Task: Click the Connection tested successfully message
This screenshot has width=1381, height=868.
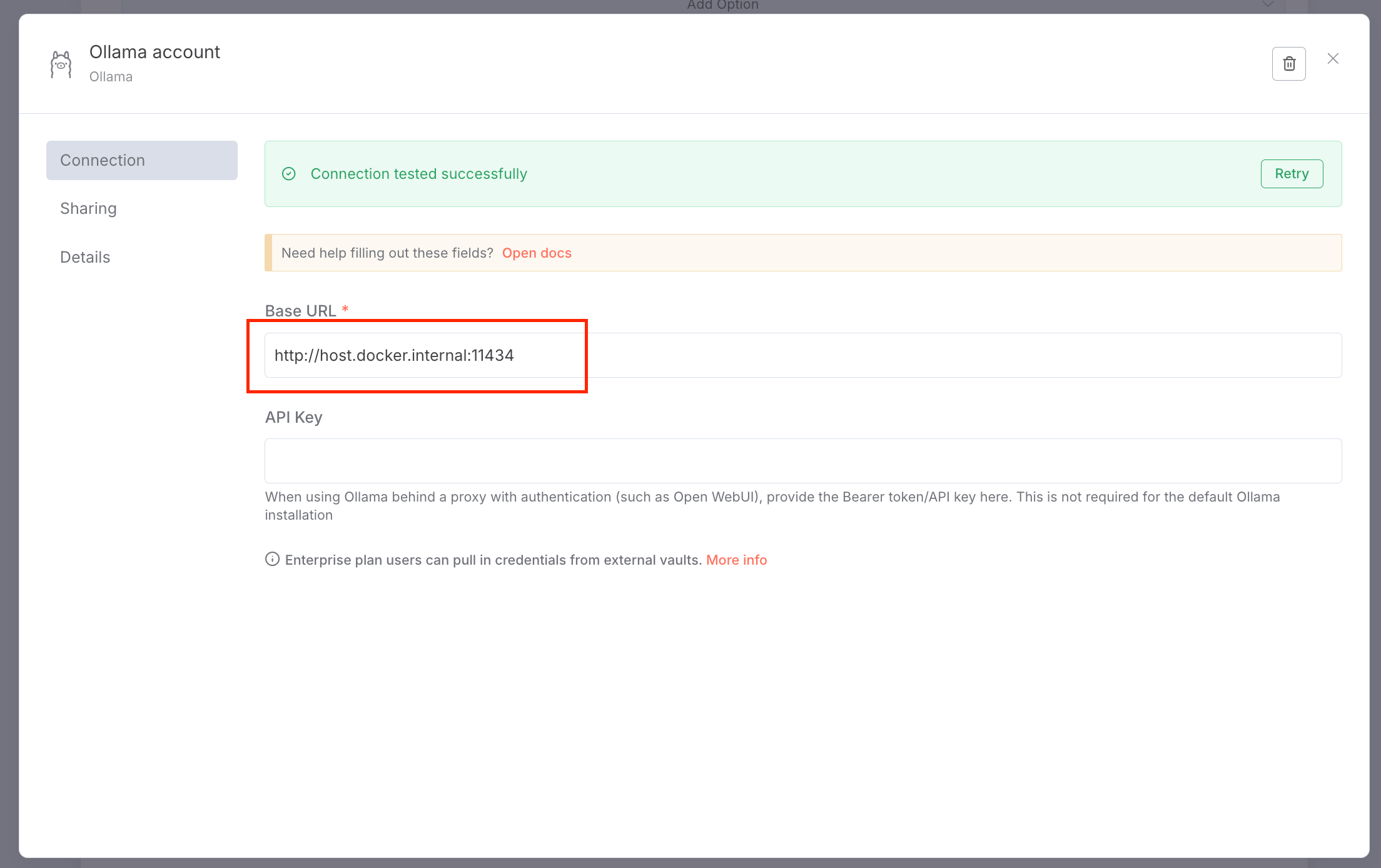Action: tap(418, 174)
